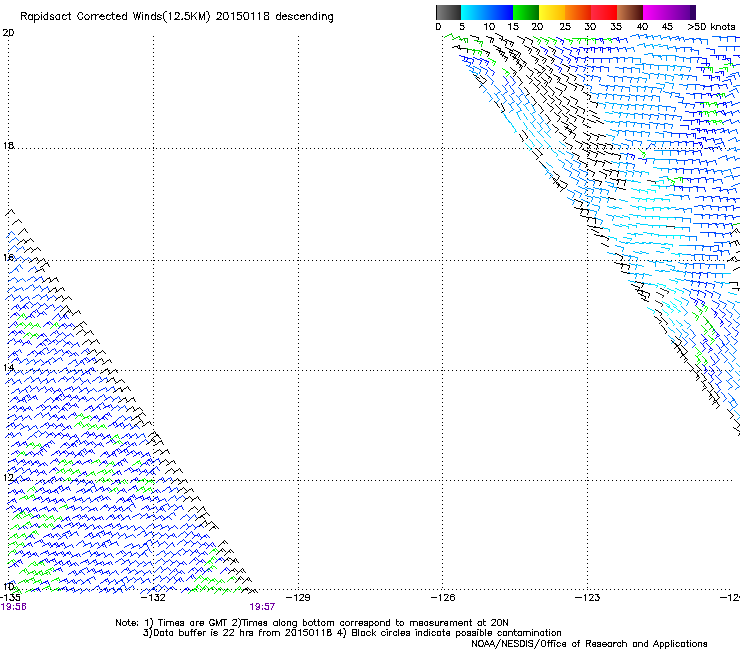This screenshot has width=740, height=650.
Task: Click the latitude axis label '12'
Action: (8, 478)
